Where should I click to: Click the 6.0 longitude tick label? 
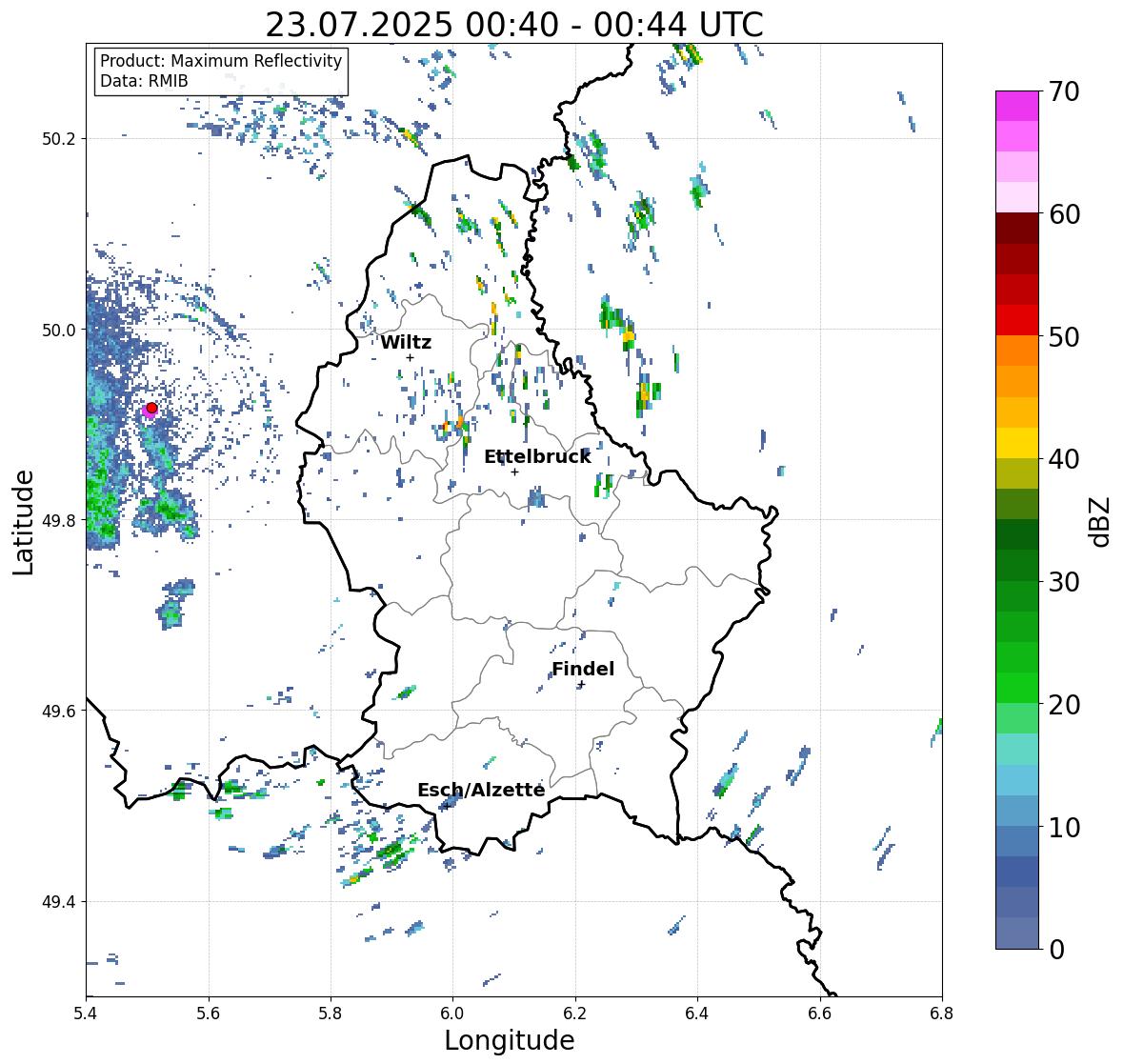452,1014
